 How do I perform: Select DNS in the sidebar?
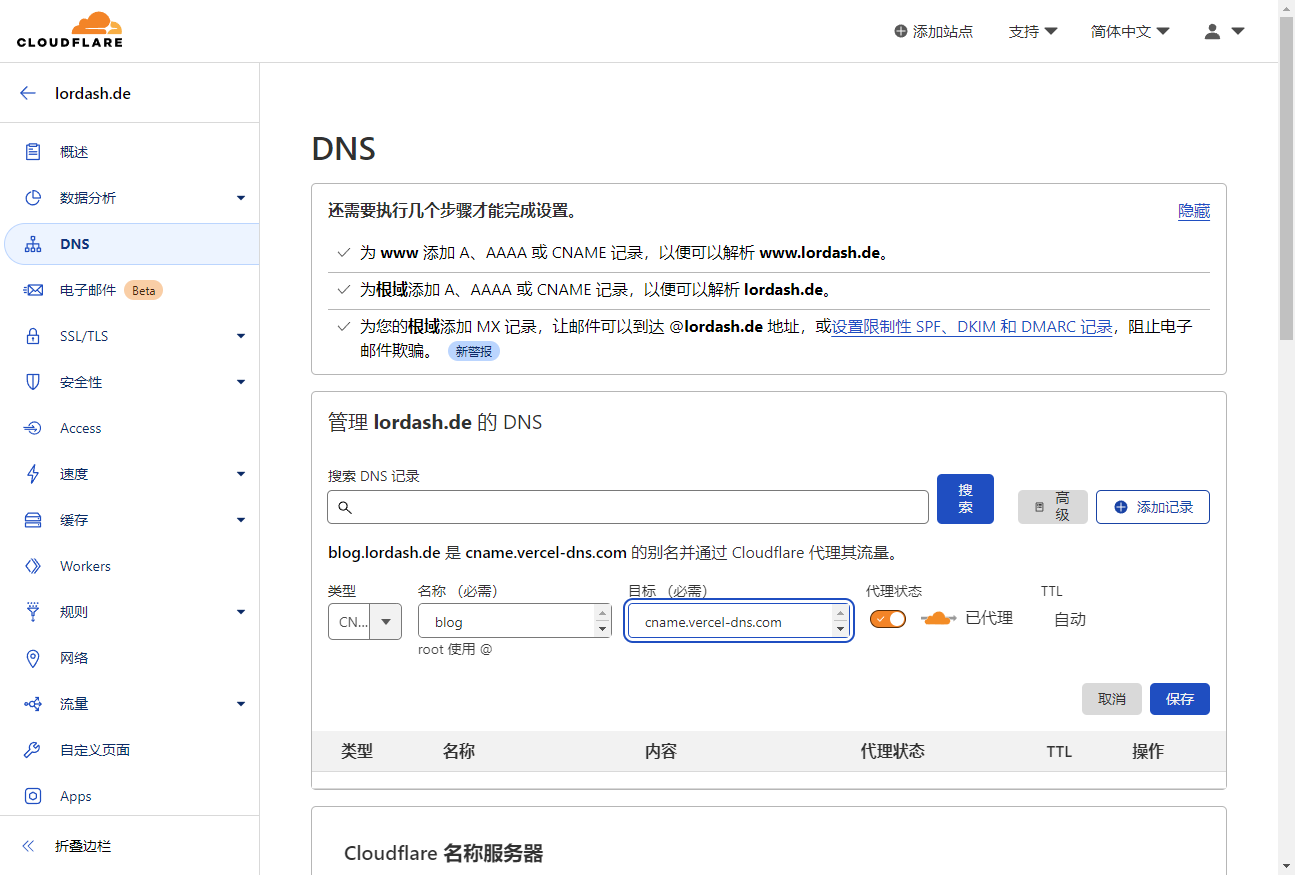132,244
